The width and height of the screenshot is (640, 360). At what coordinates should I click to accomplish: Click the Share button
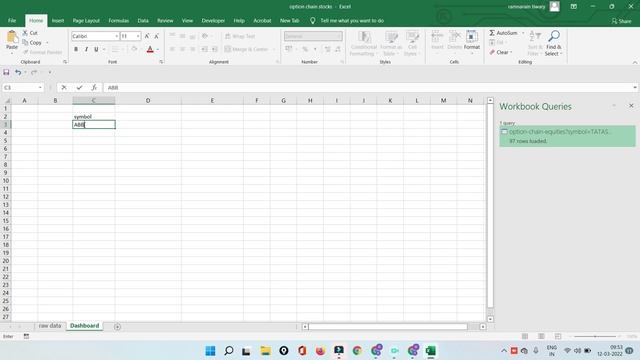pos(621,21)
